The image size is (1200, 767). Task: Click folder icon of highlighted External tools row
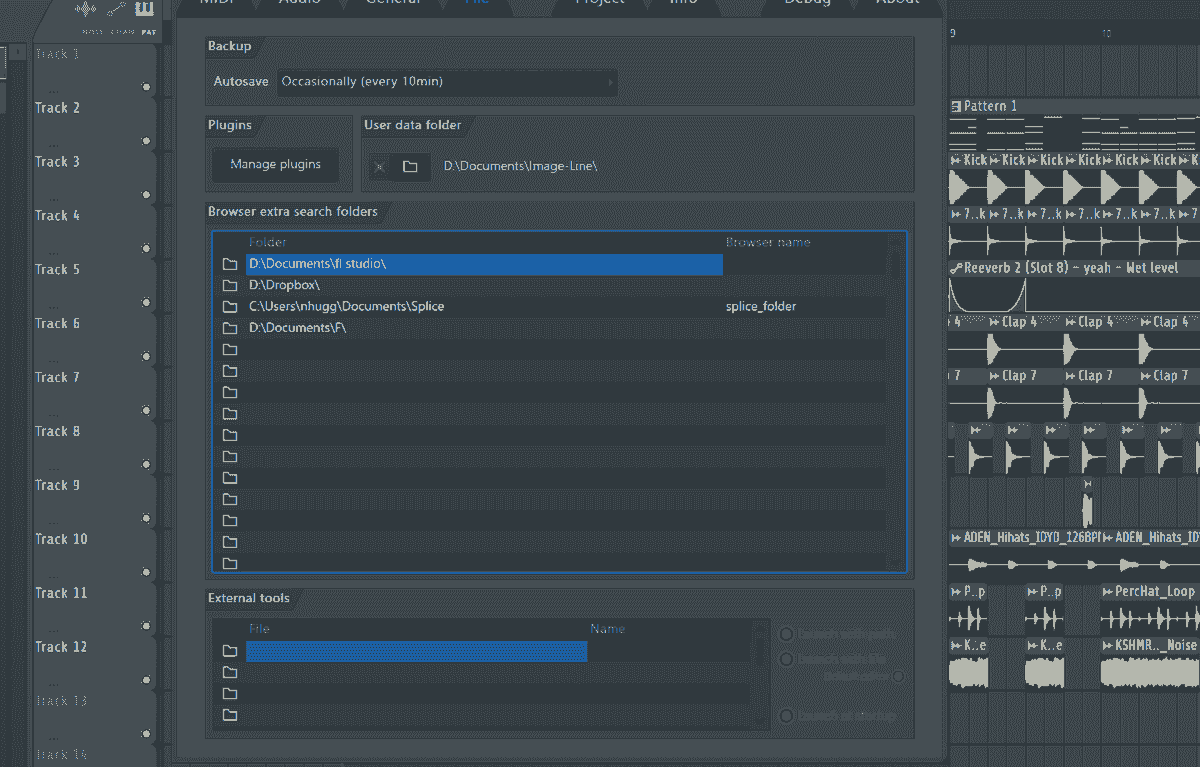230,651
